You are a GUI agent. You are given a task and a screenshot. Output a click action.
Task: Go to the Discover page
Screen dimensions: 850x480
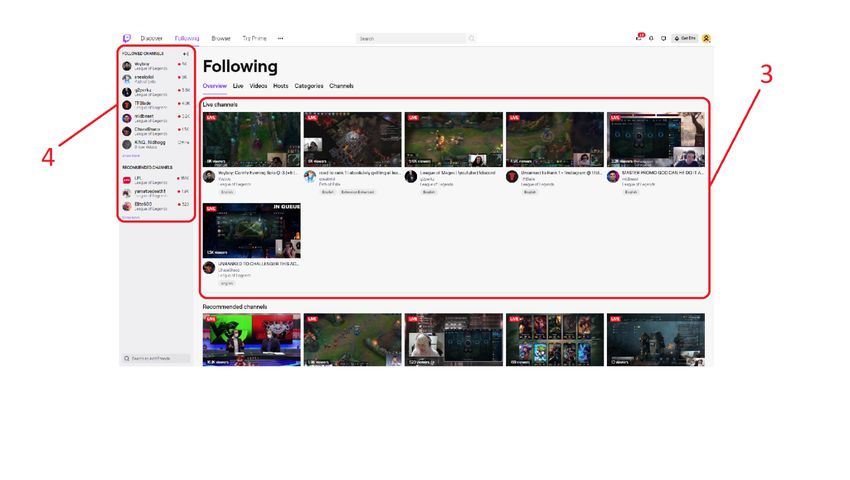tap(151, 39)
